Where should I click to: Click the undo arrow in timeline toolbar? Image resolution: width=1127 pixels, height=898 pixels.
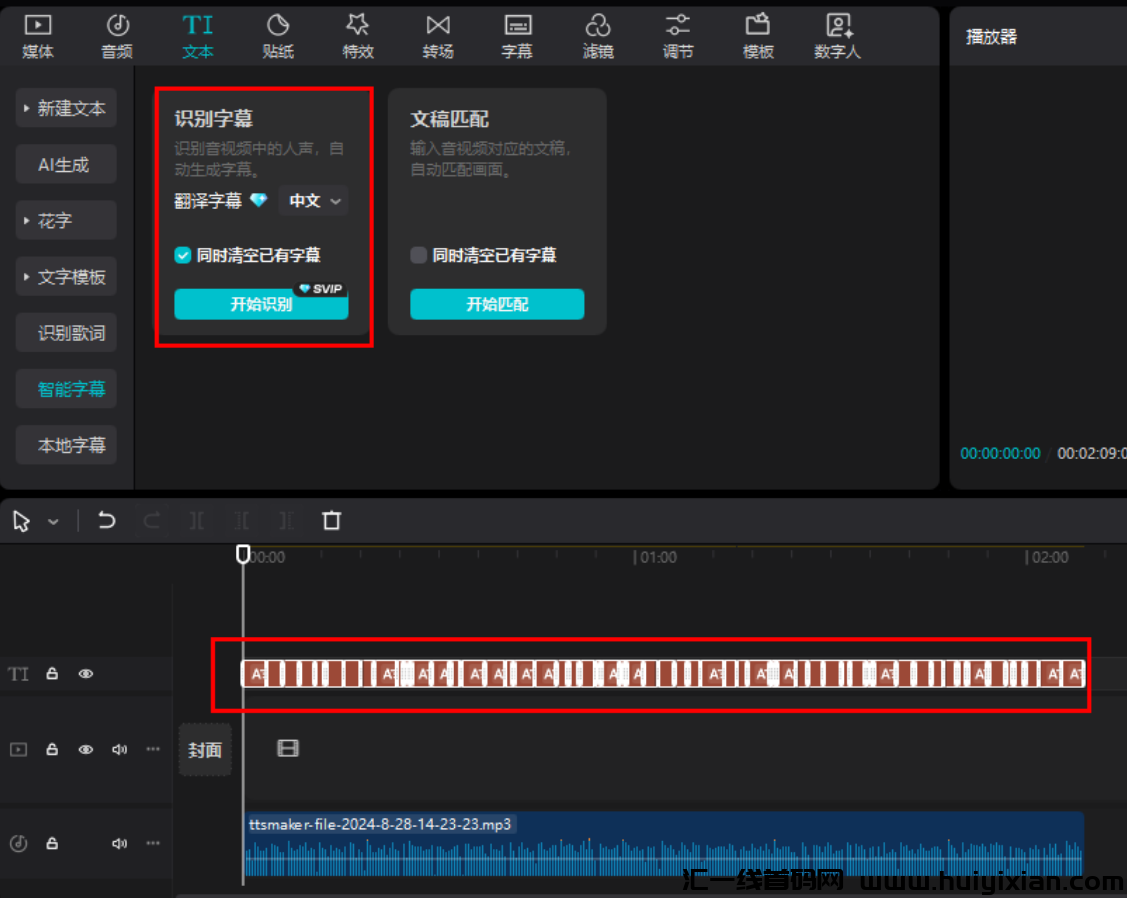tap(107, 520)
